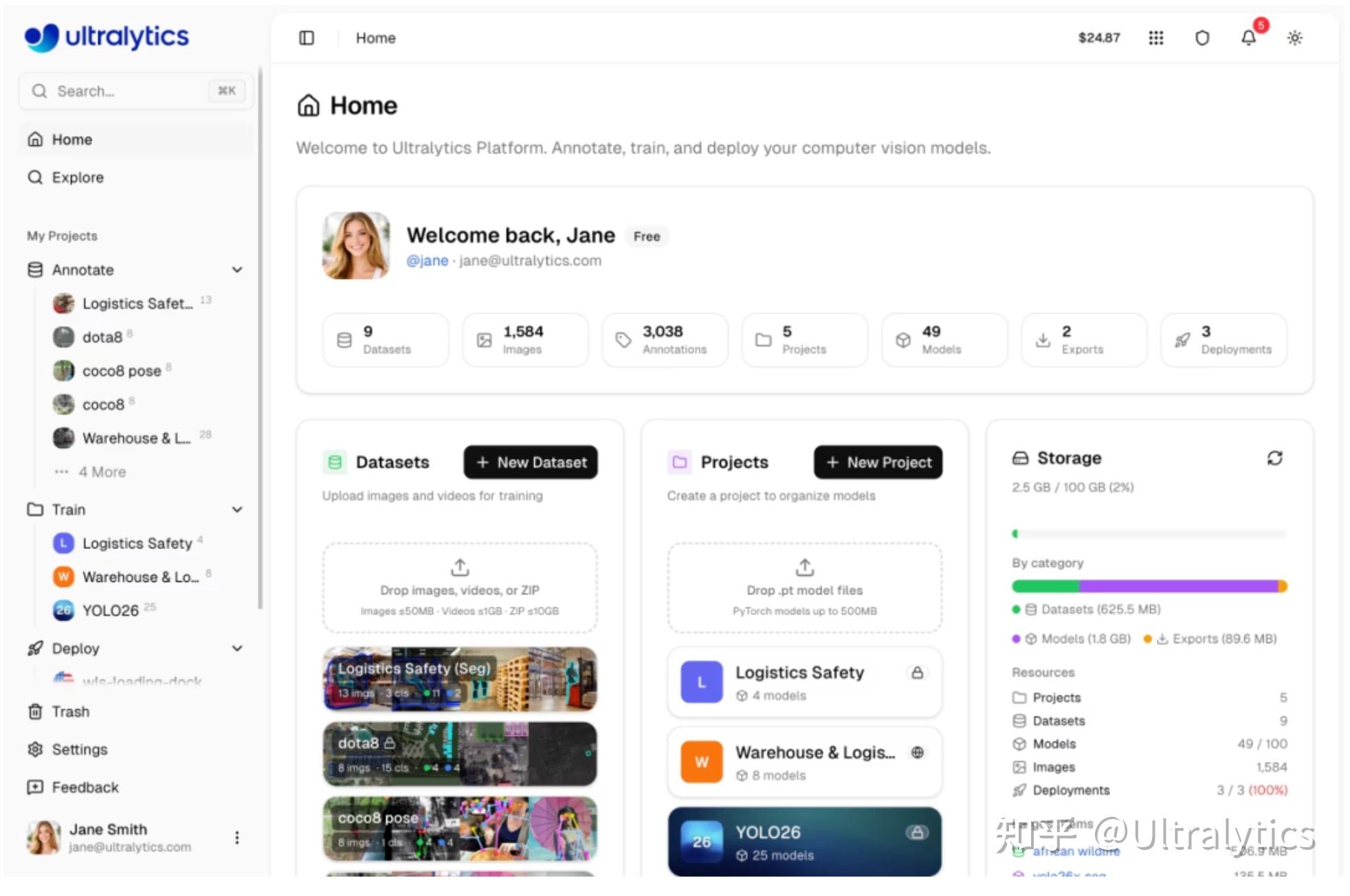The width and height of the screenshot is (1350, 896).
Task: Click the Ultralytics logo
Action: (x=107, y=36)
